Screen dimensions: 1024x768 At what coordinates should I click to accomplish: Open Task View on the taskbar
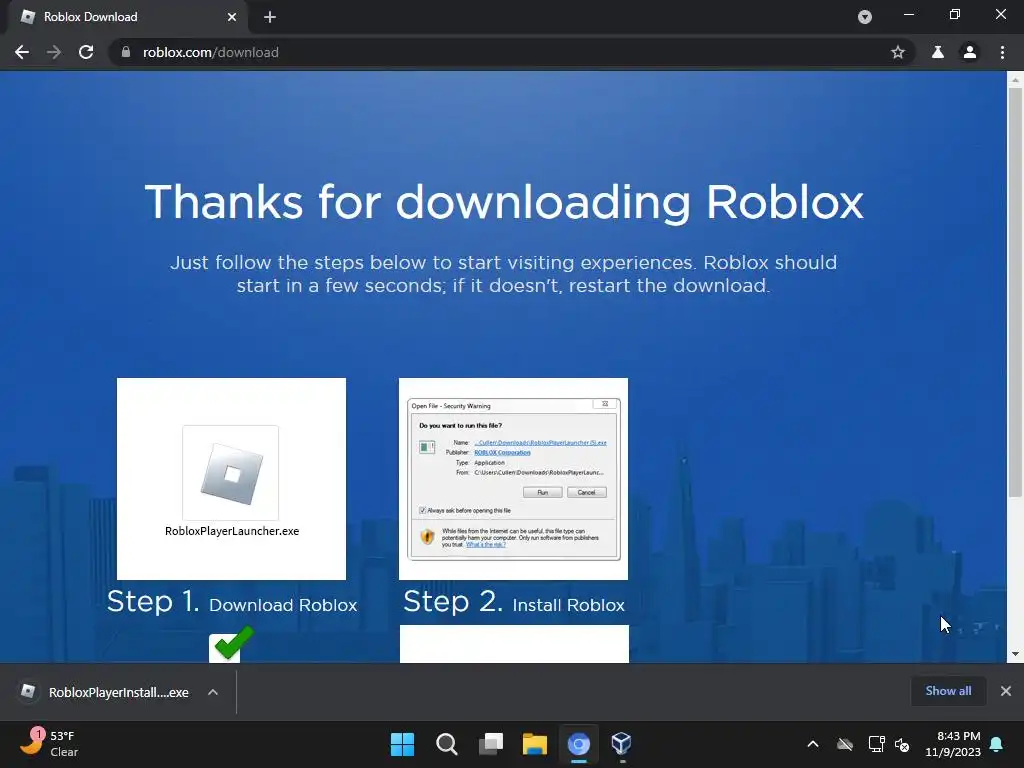[x=491, y=744]
